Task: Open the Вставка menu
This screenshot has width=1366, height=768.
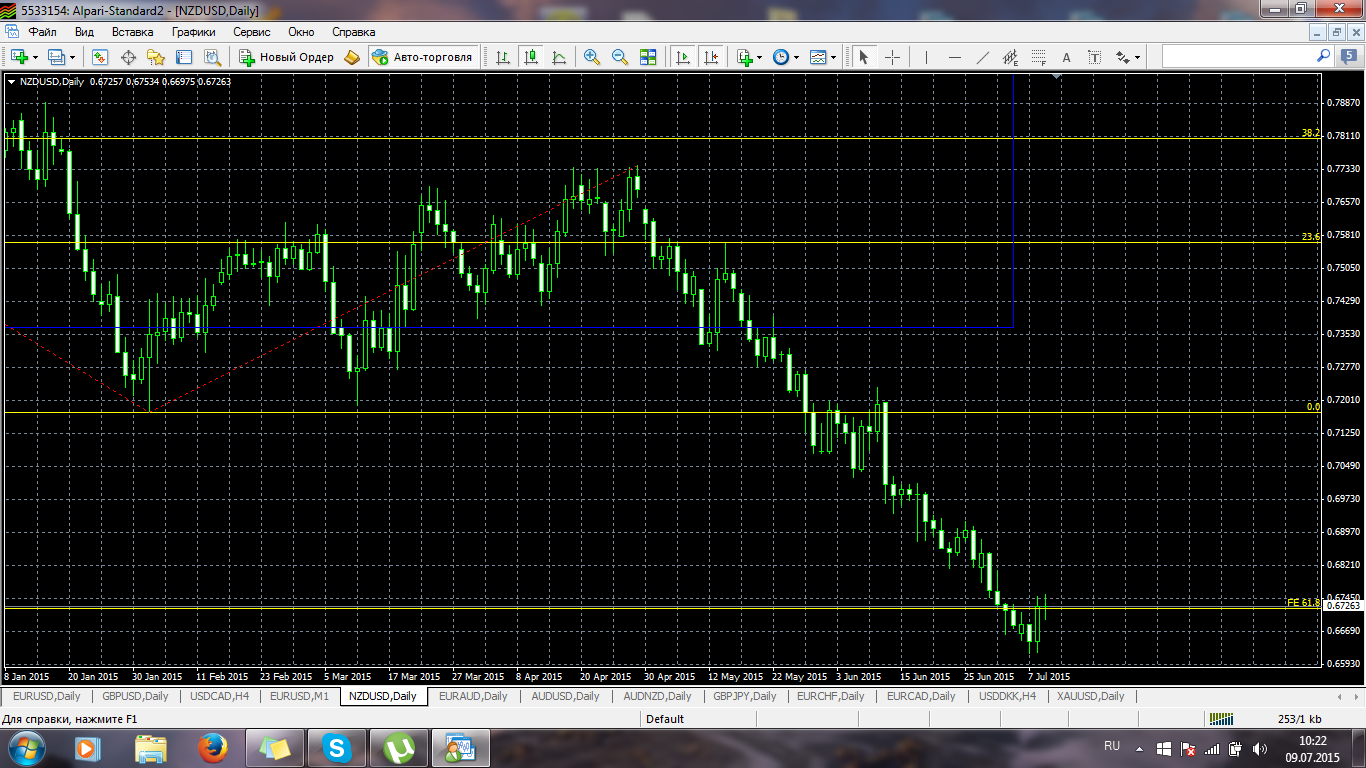Action: [132, 32]
